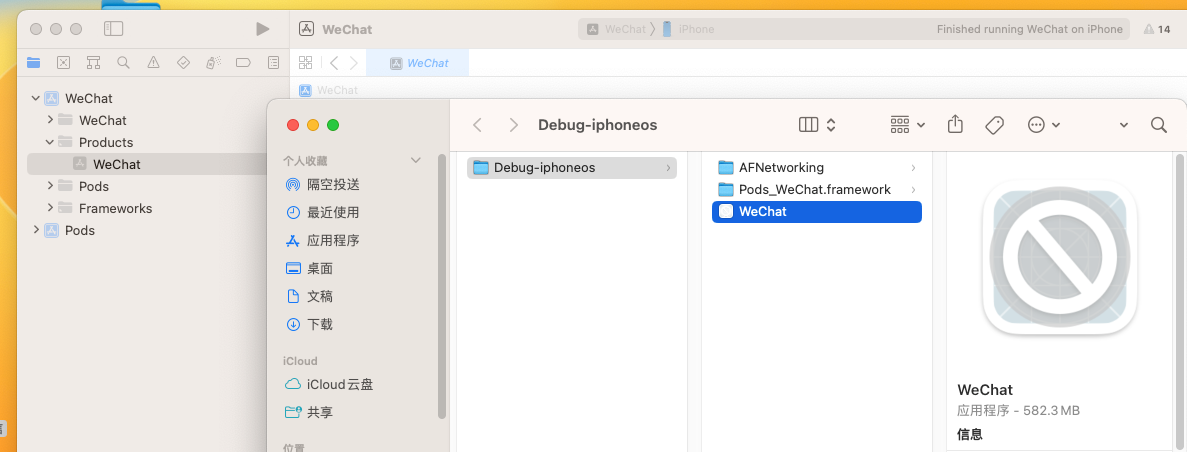The image size is (1187, 452).
Task: Toggle Xcode navigator sidebar visibility
Action: [113, 29]
